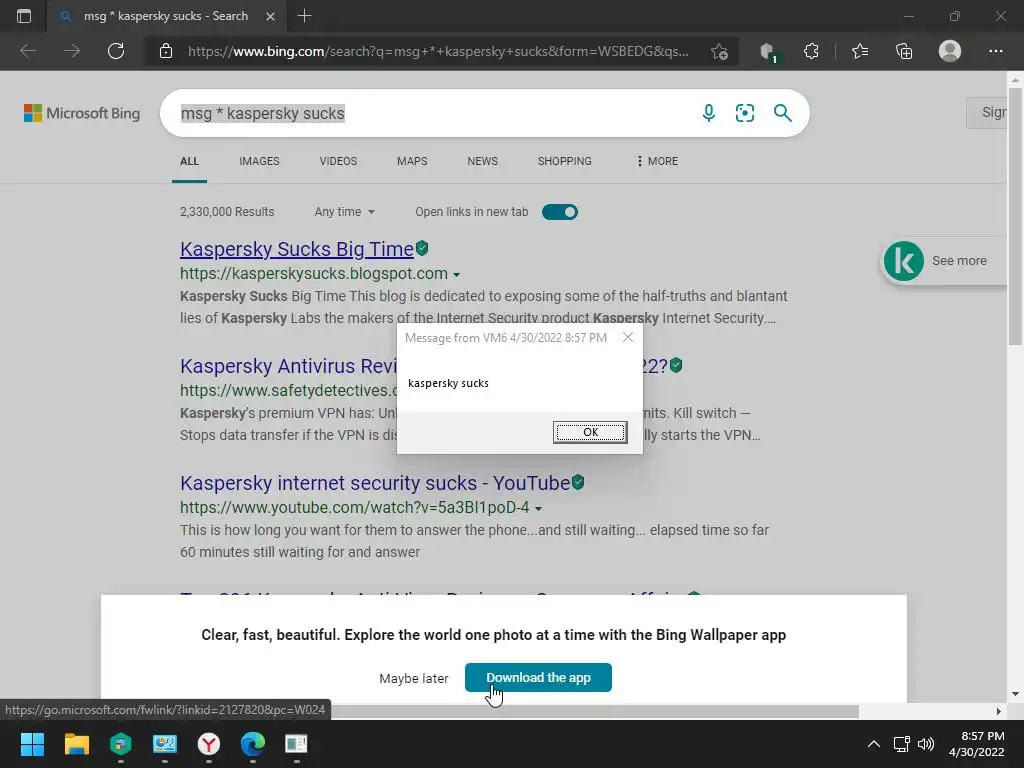The width and height of the screenshot is (1024, 768).
Task: Open a new browser tab
Action: [304, 16]
